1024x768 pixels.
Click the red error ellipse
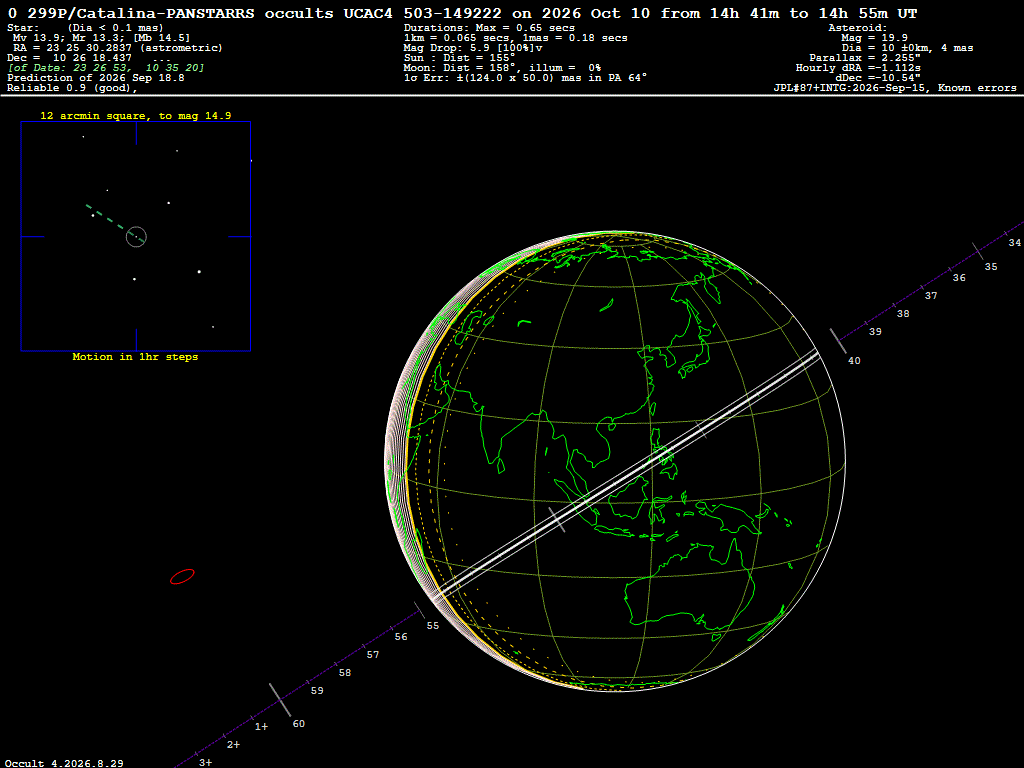(x=182, y=577)
